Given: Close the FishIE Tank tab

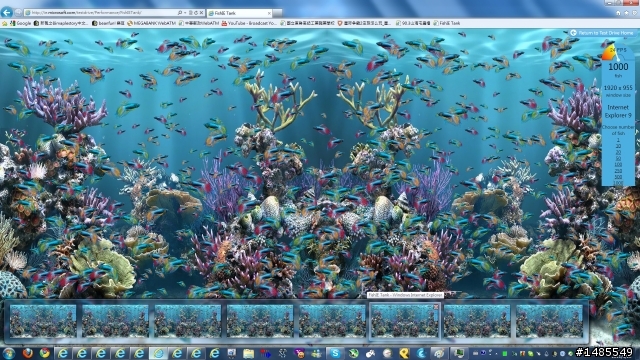Looking at the screenshot, I should click(269, 13).
